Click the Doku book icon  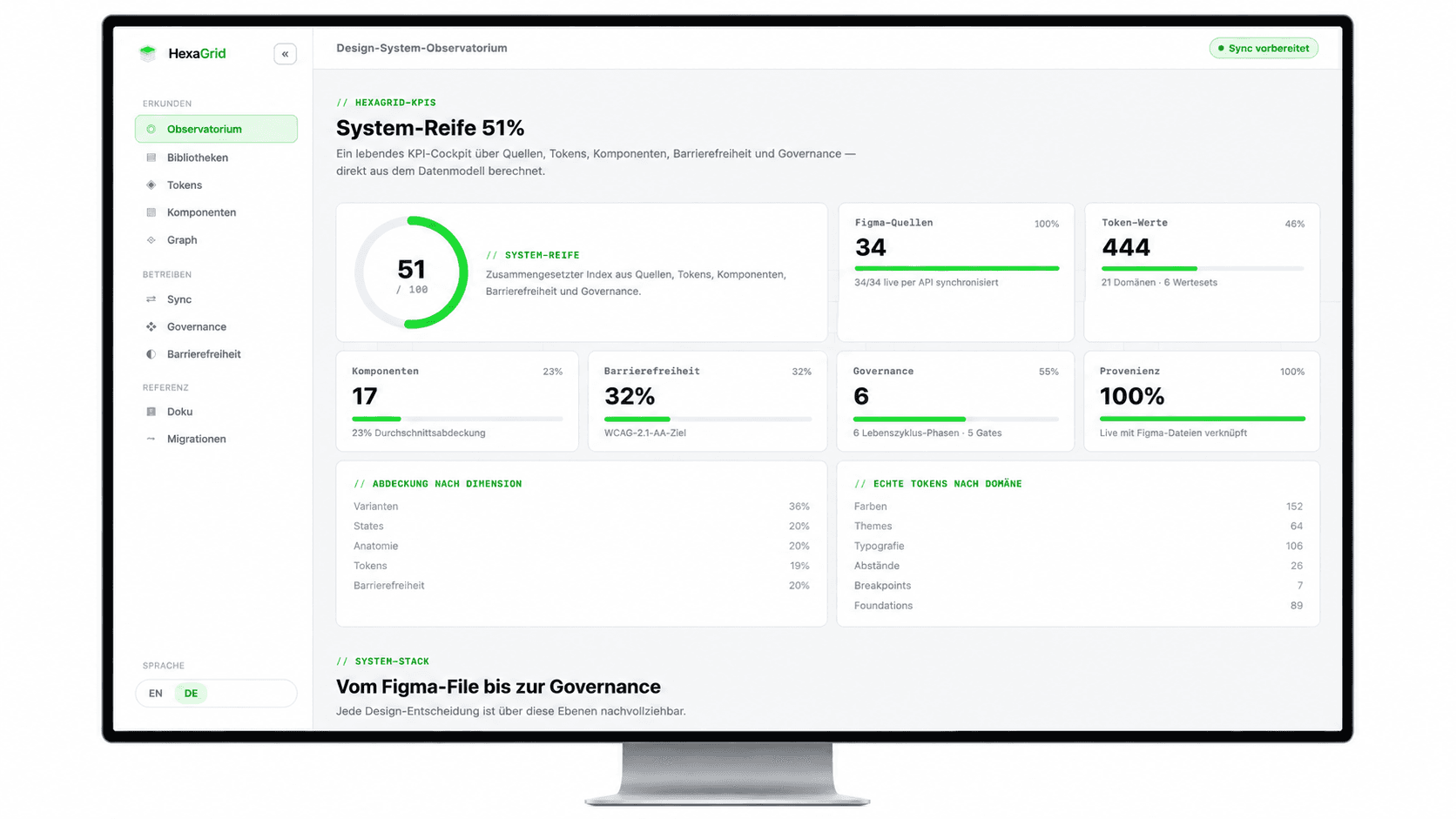152,412
